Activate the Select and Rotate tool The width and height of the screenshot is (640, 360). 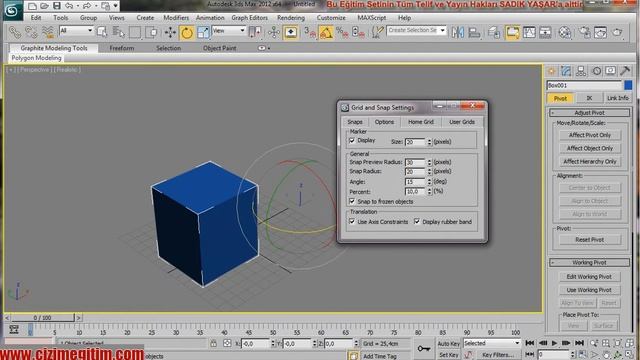click(x=187, y=32)
